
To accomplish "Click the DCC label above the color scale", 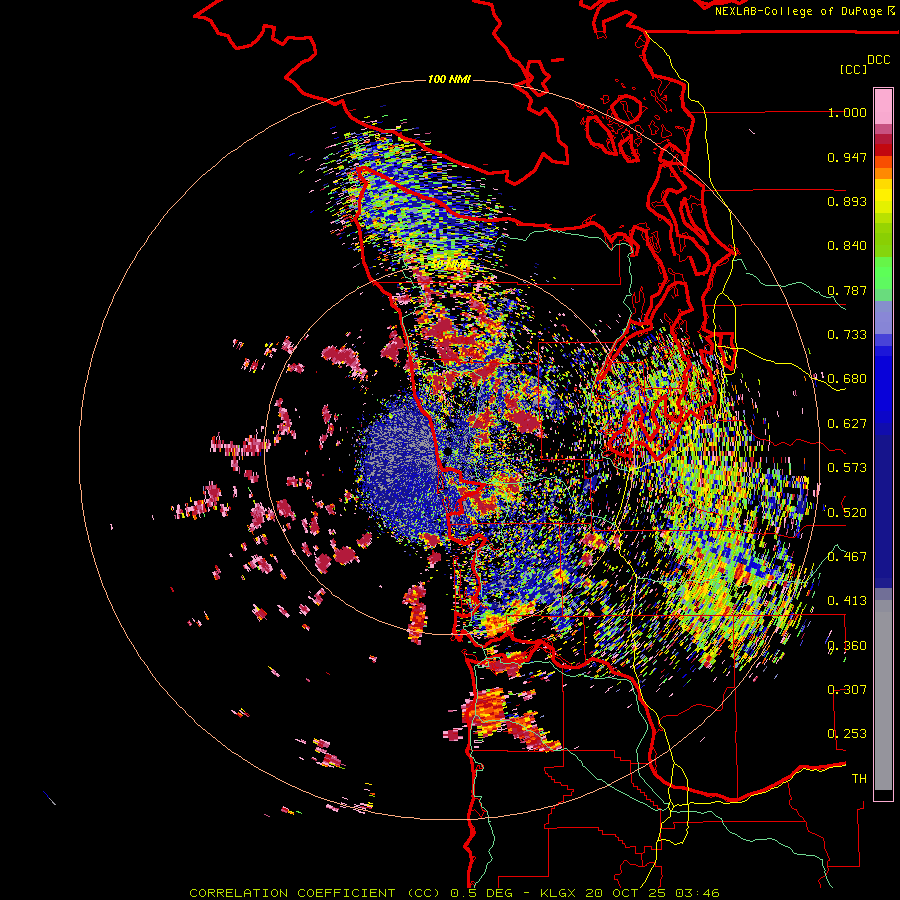I will (x=878, y=60).
